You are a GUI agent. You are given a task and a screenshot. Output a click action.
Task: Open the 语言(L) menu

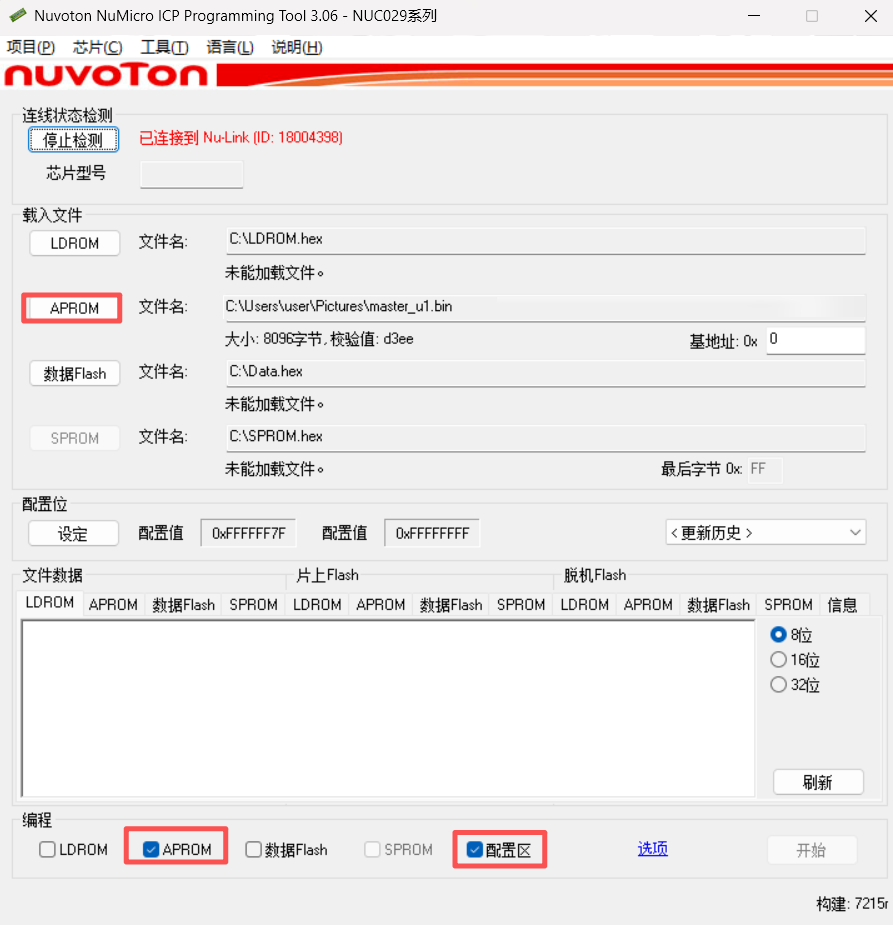(230, 47)
